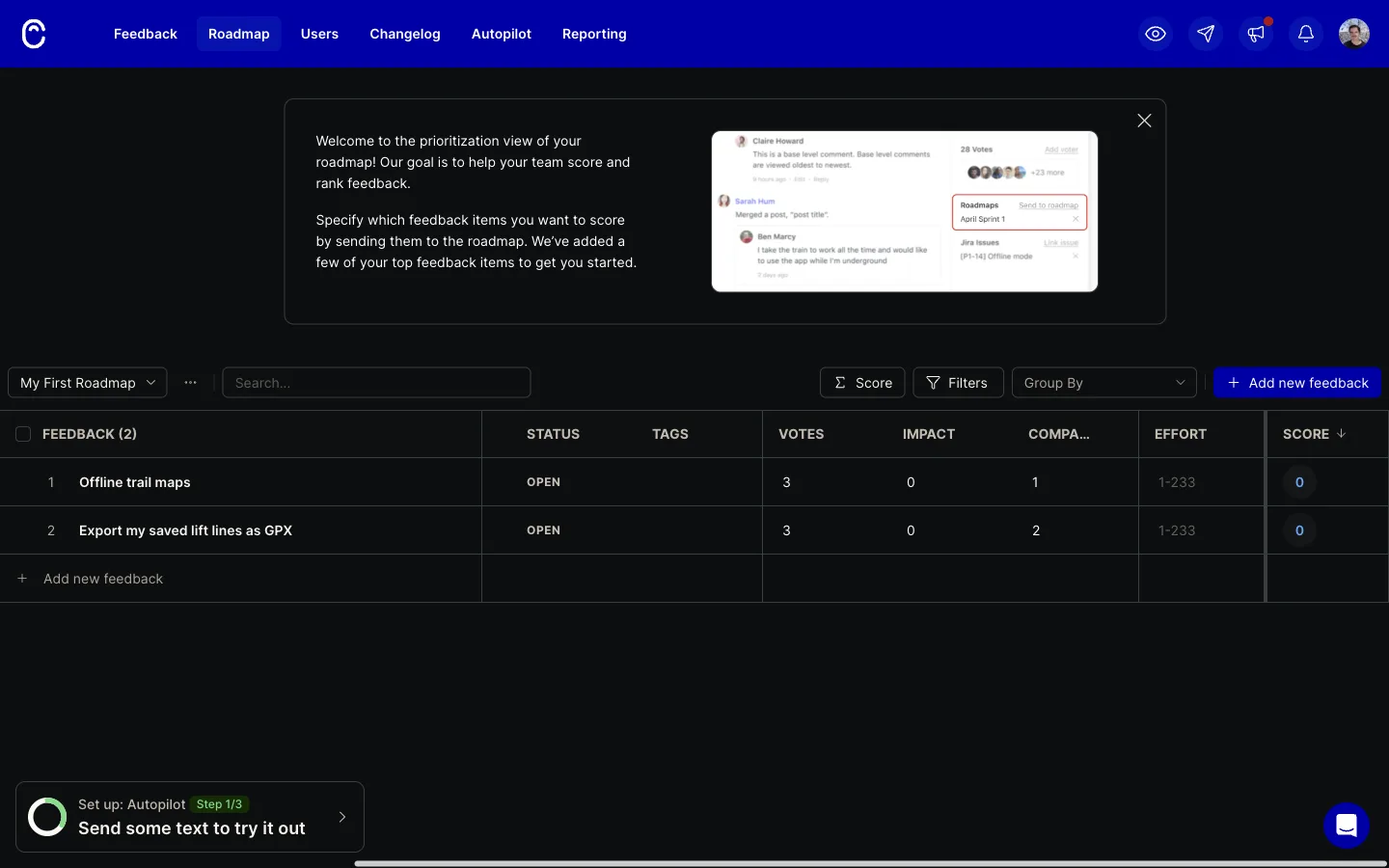Open the Filters button

point(958,383)
